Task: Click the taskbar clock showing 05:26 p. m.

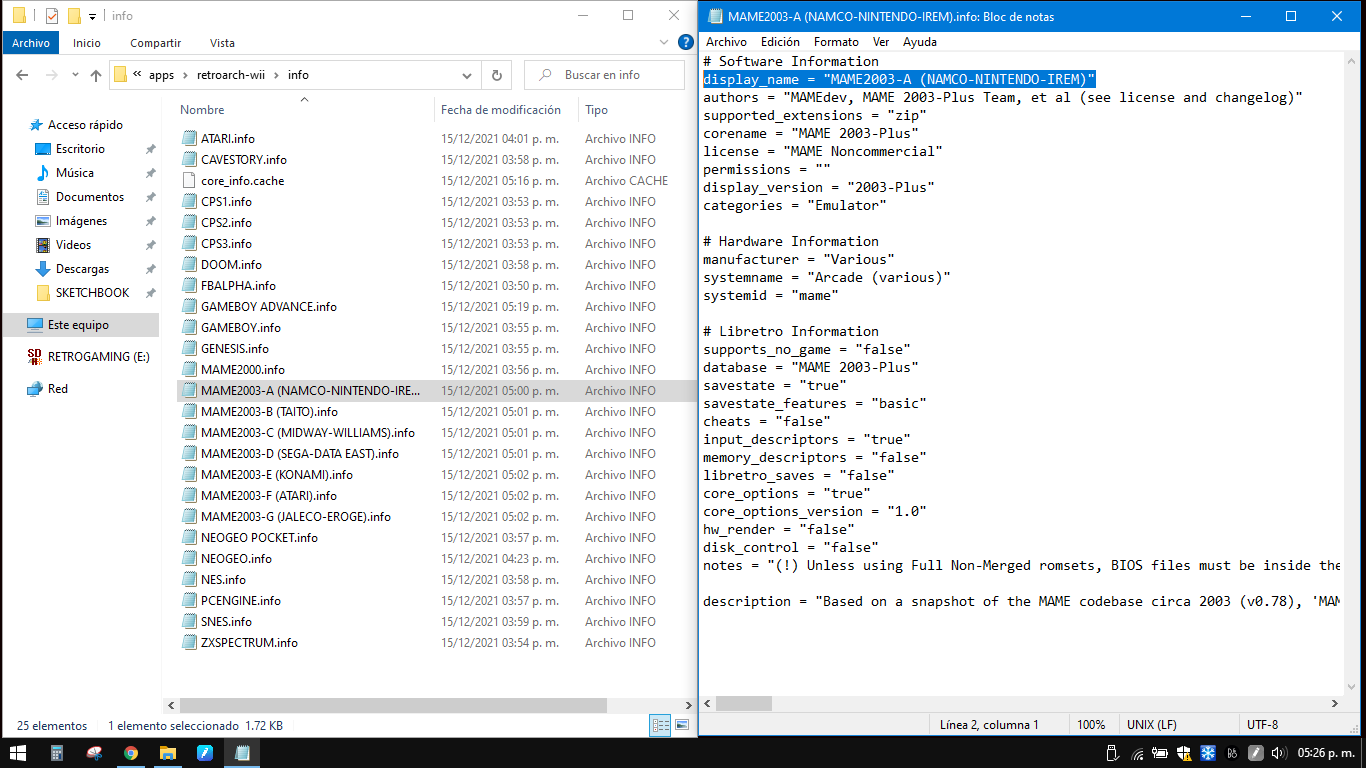Action: tap(1326, 753)
